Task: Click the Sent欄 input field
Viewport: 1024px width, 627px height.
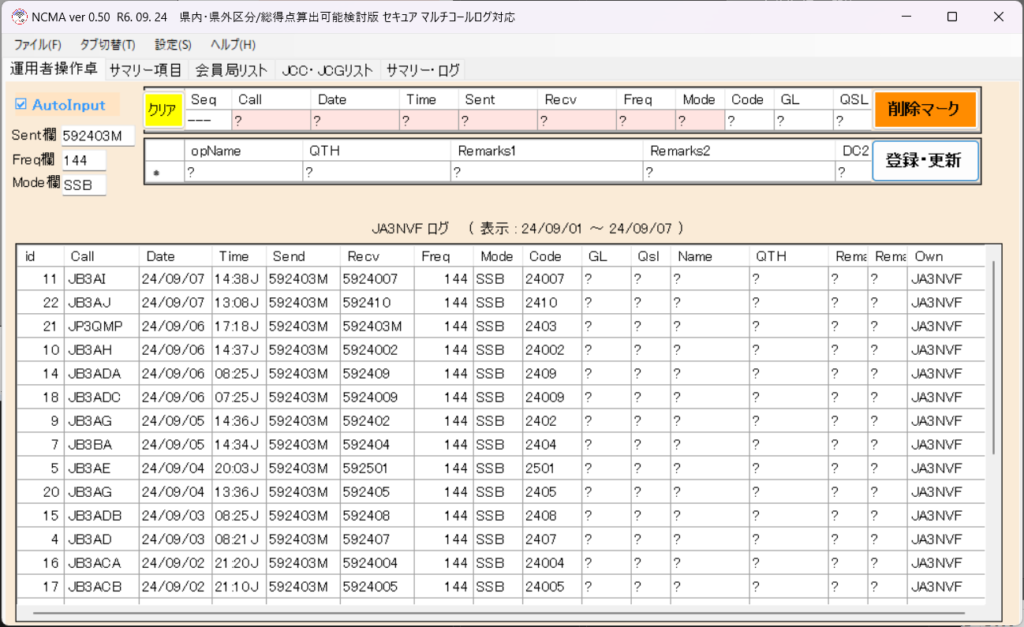Action: click(x=97, y=136)
